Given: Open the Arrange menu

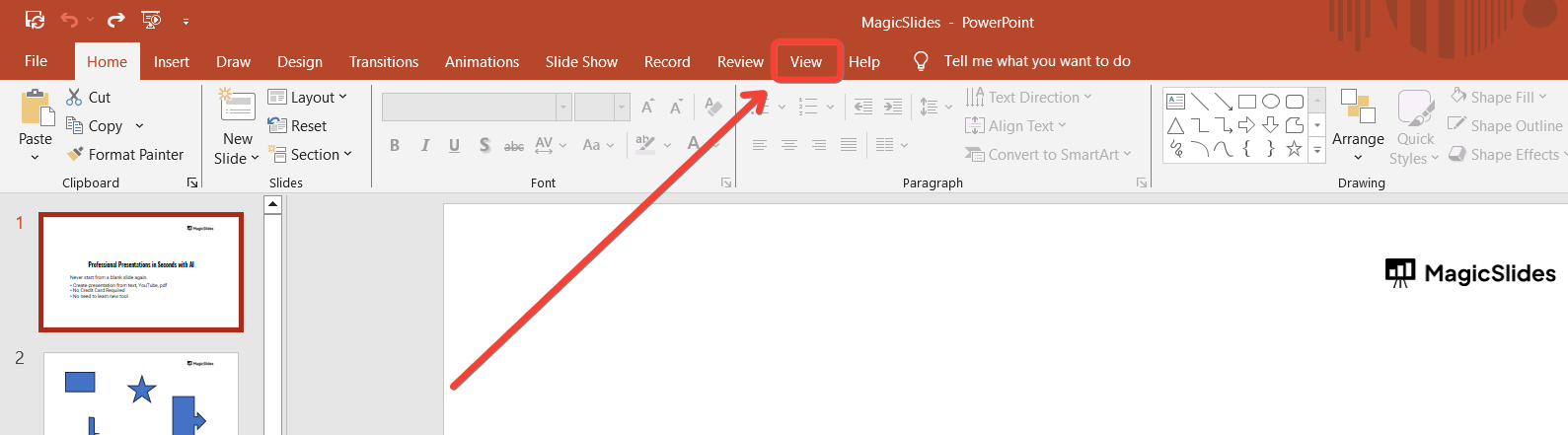Looking at the screenshot, I should tap(1358, 126).
